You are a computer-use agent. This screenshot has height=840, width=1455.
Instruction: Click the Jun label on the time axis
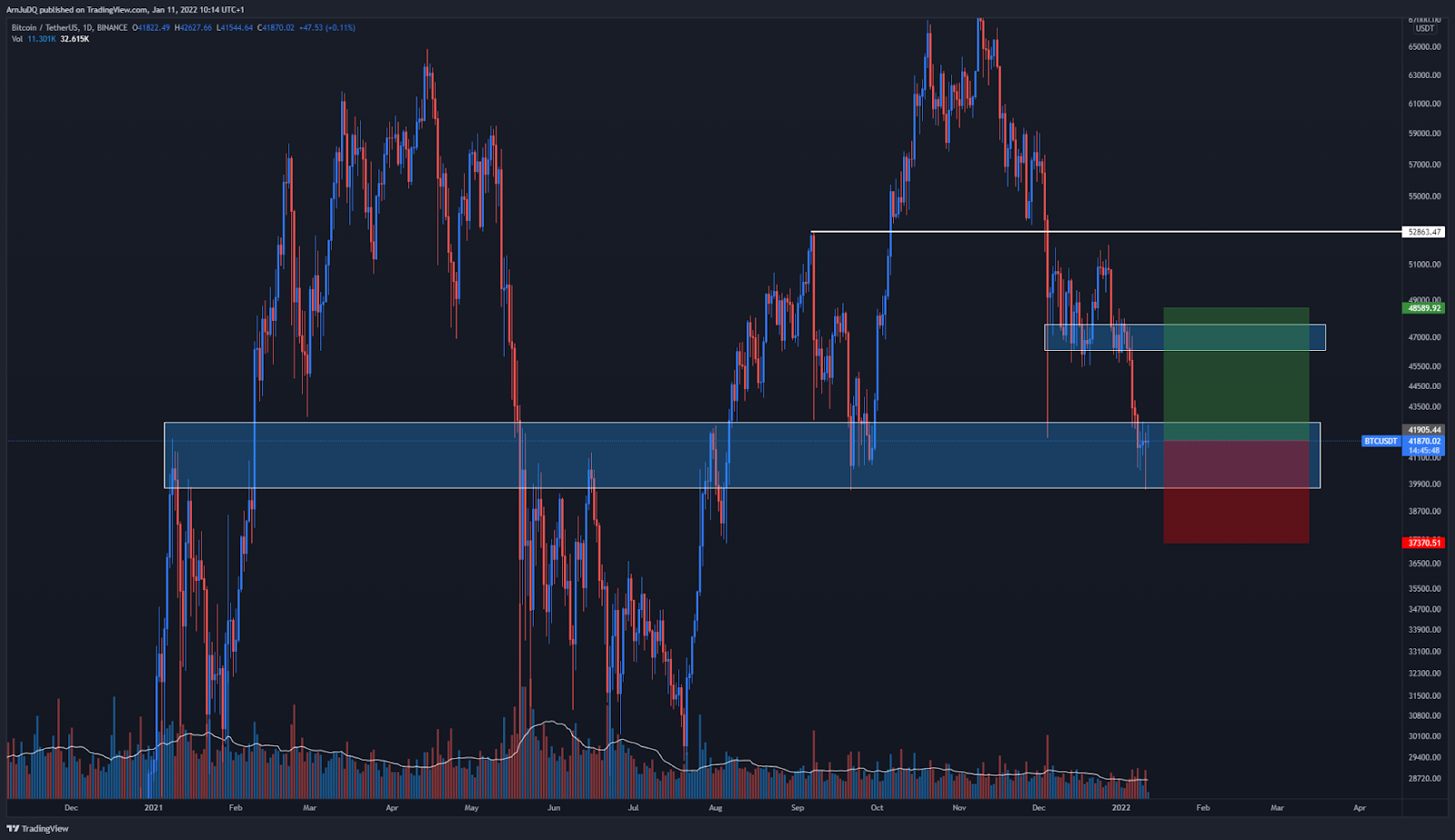click(x=554, y=807)
